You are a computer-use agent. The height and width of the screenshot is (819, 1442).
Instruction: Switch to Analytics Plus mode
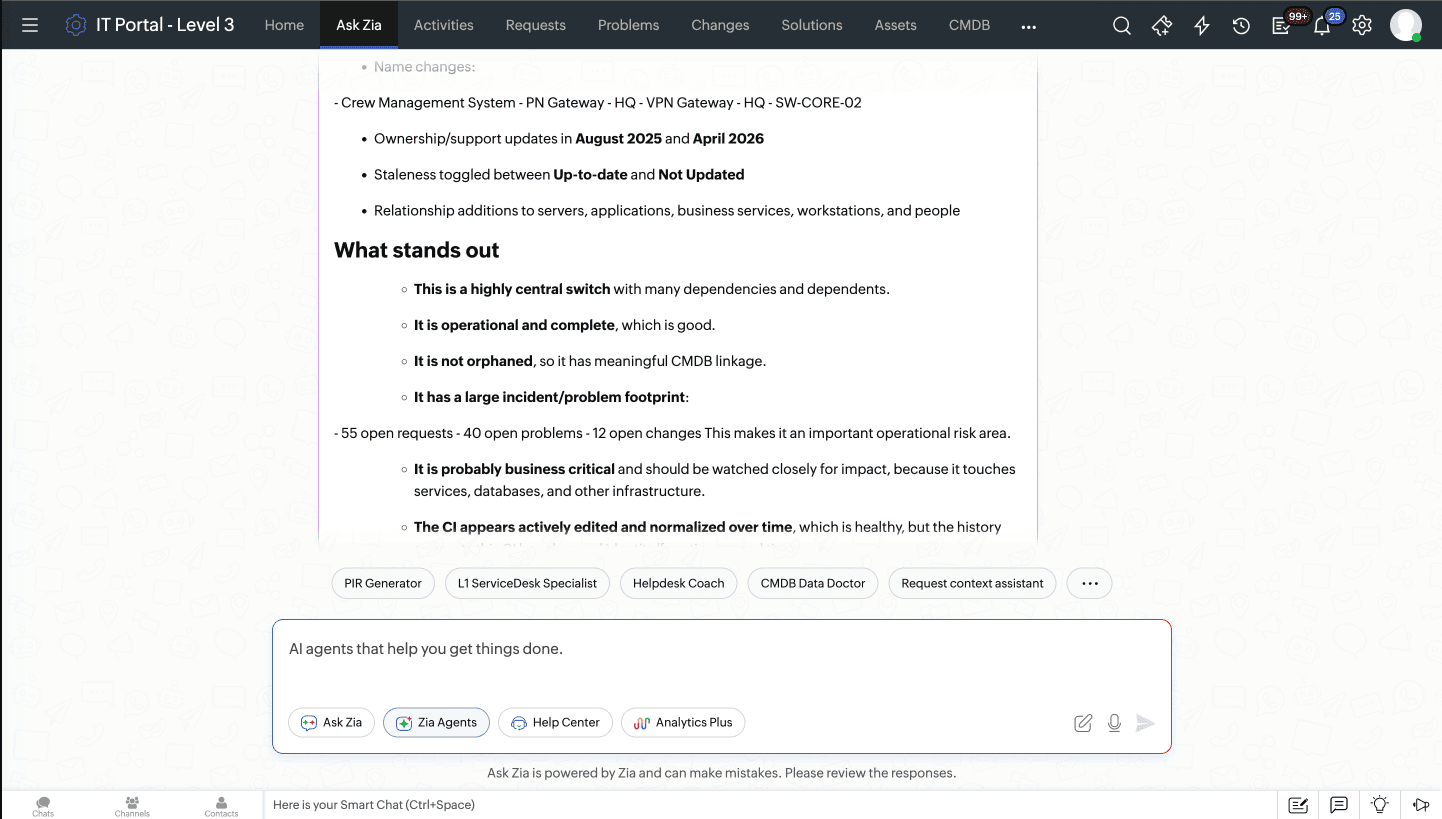[x=683, y=722]
